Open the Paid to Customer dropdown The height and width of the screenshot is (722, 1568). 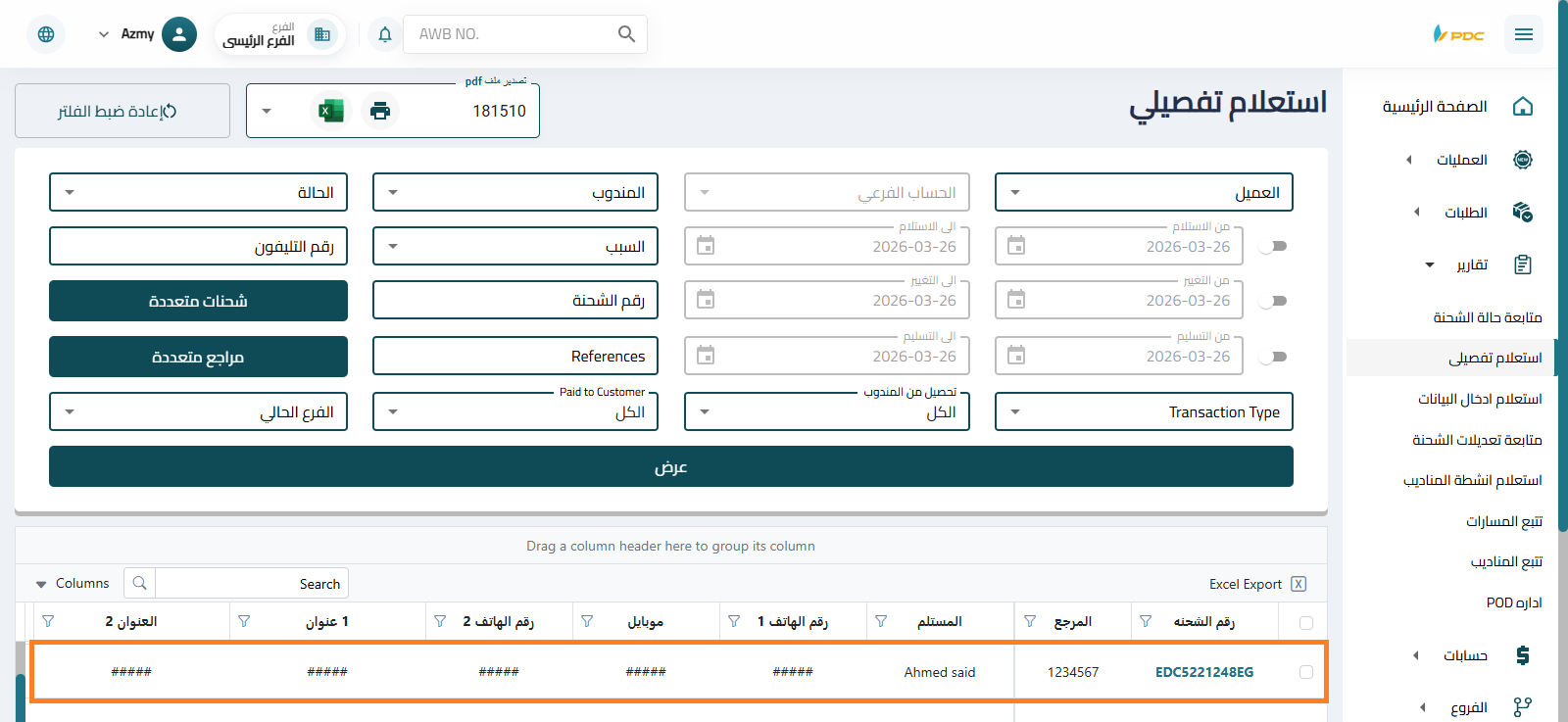pos(515,411)
